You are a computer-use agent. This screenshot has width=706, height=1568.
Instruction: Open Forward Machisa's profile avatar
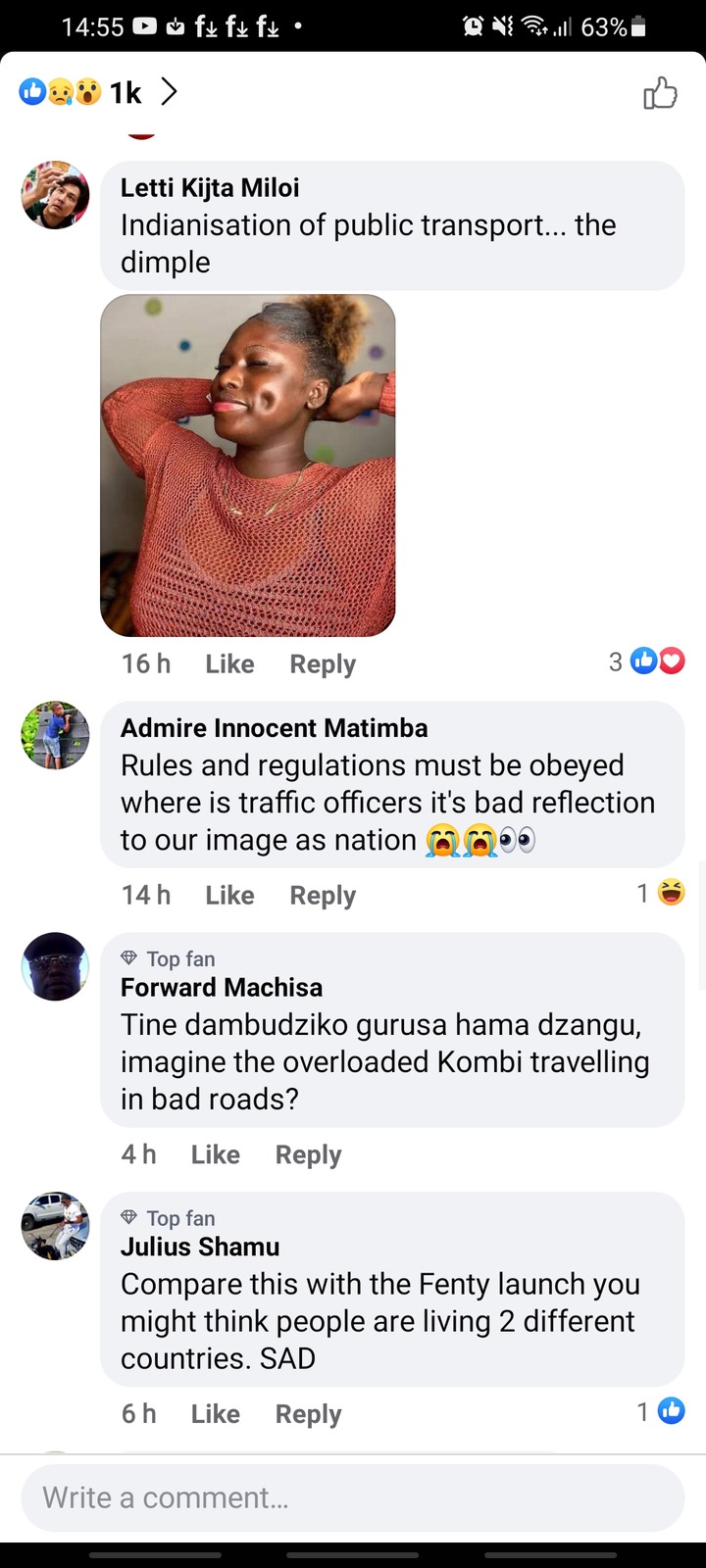[56, 966]
